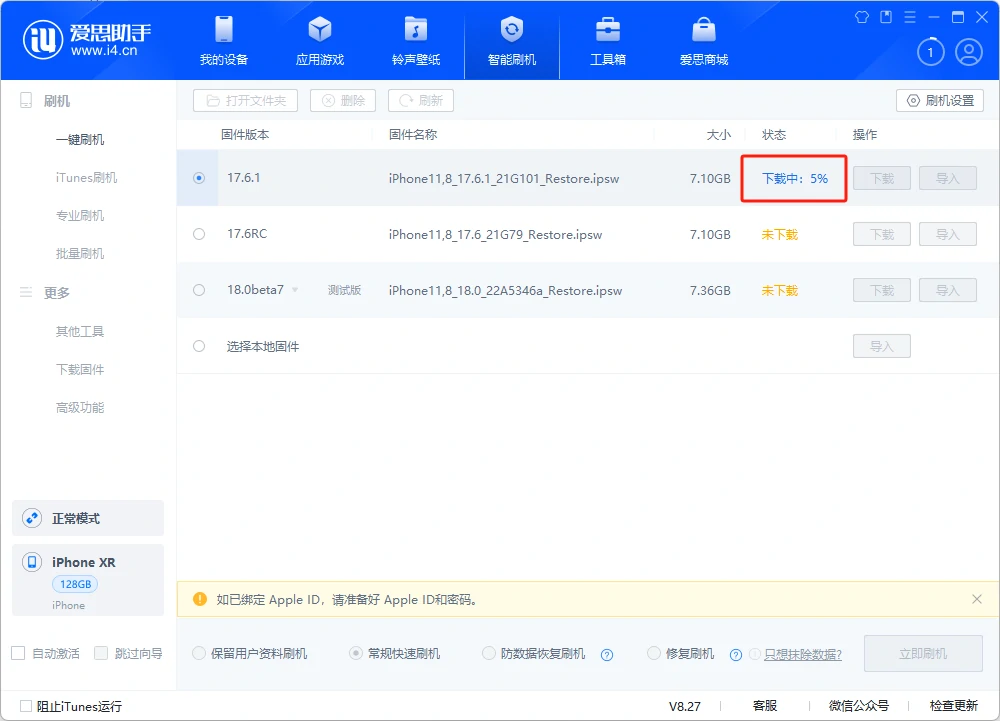This screenshot has width=1000, height=721.
Task: Click the V8.27 version label
Action: 684,706
